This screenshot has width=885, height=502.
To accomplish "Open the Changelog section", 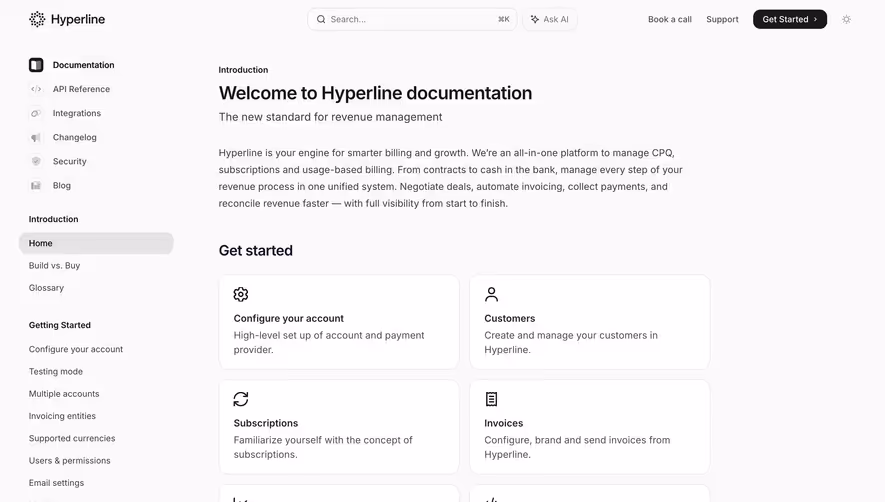I will (x=75, y=137).
